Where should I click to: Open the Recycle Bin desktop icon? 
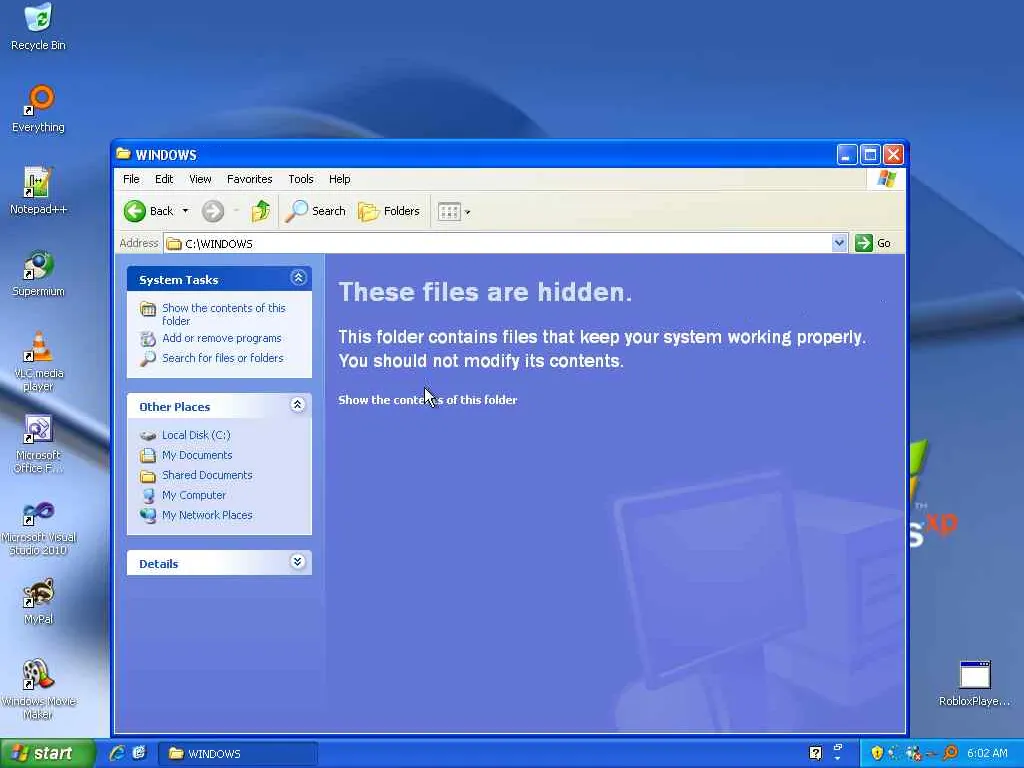coord(38,27)
